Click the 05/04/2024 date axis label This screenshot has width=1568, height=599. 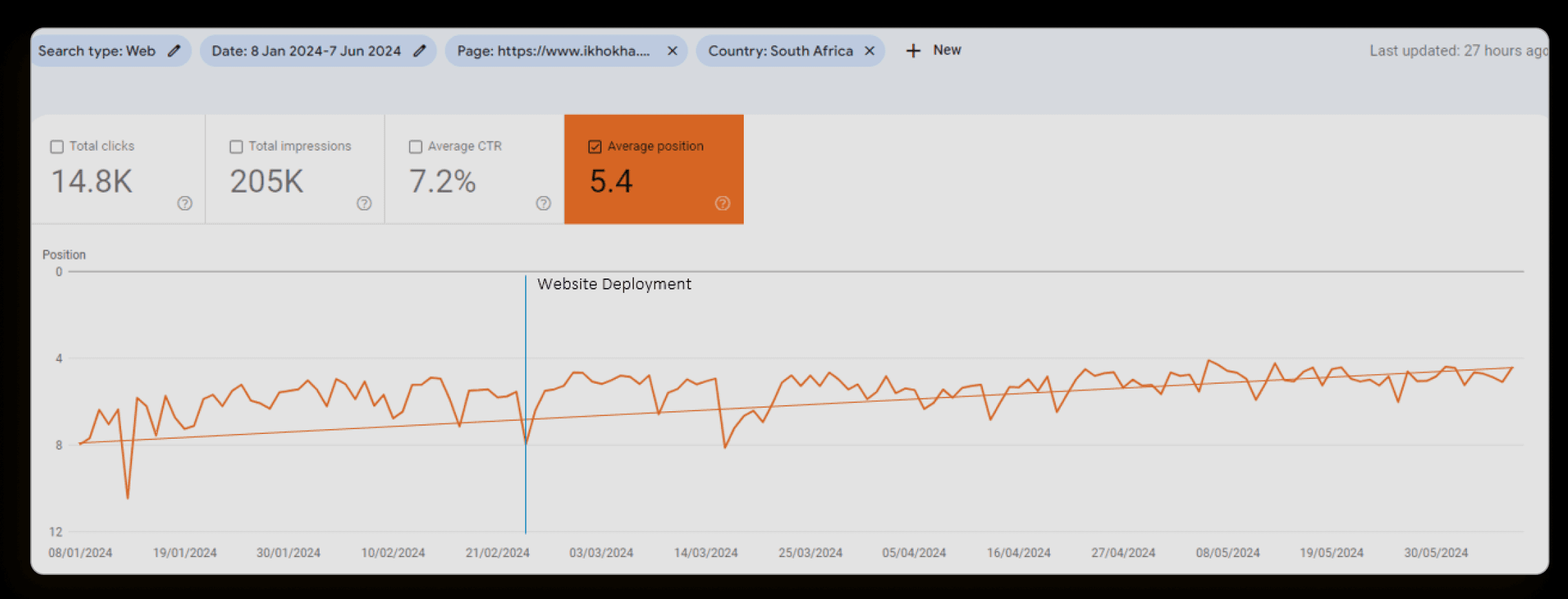point(914,553)
